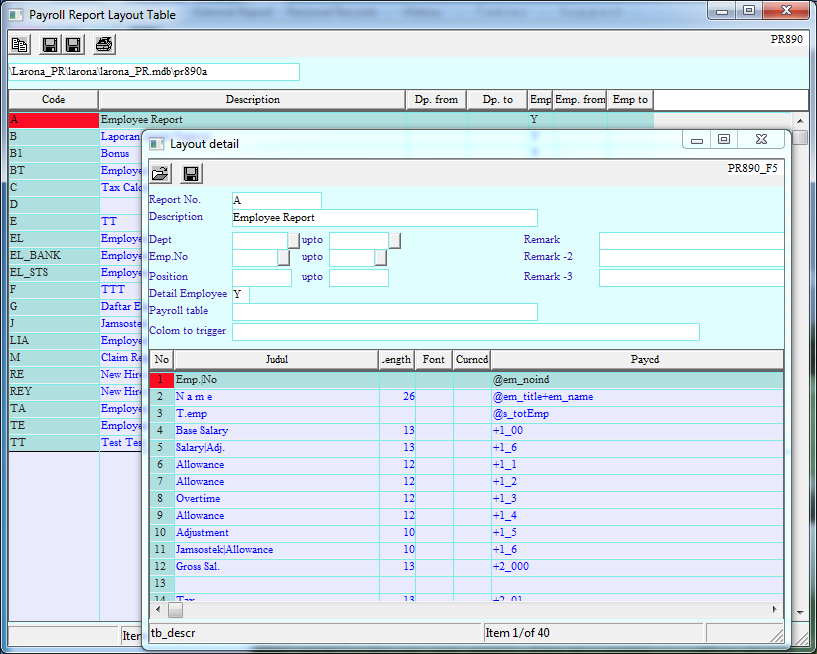The image size is (817, 654).
Task: Open the Emp.No upto lookup button
Action: click(379, 258)
